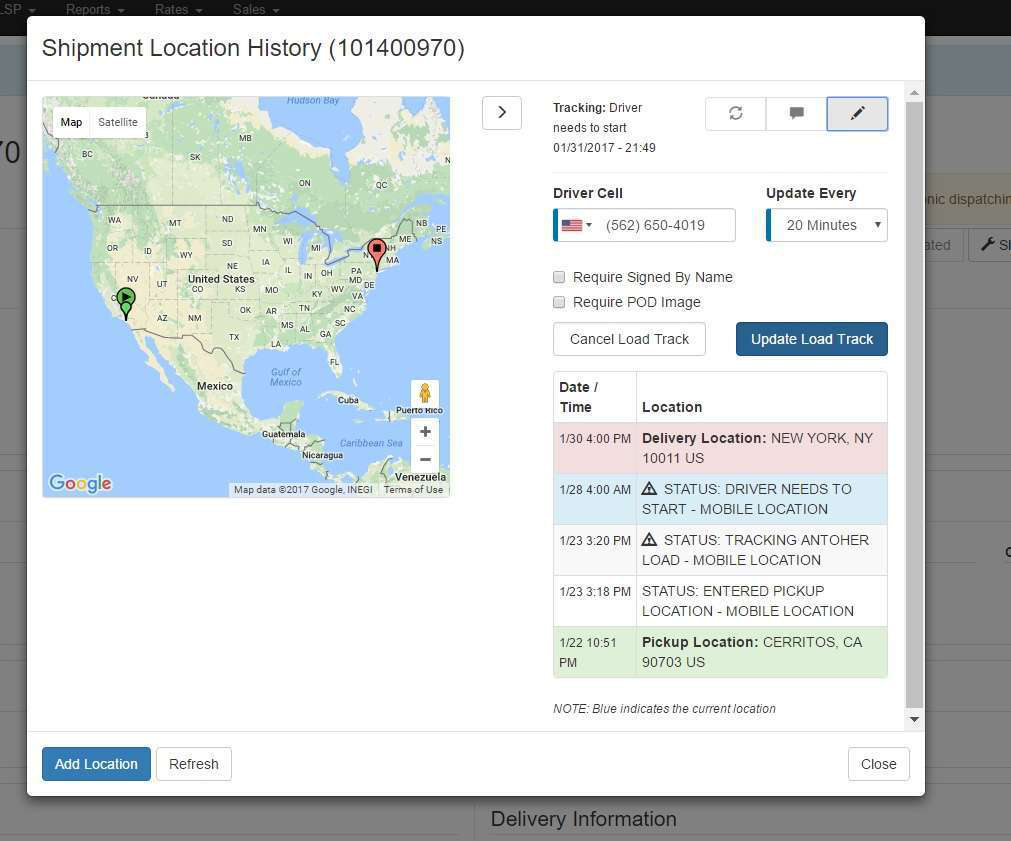
Task: Enable Require Signed By Name
Action: coord(559,277)
